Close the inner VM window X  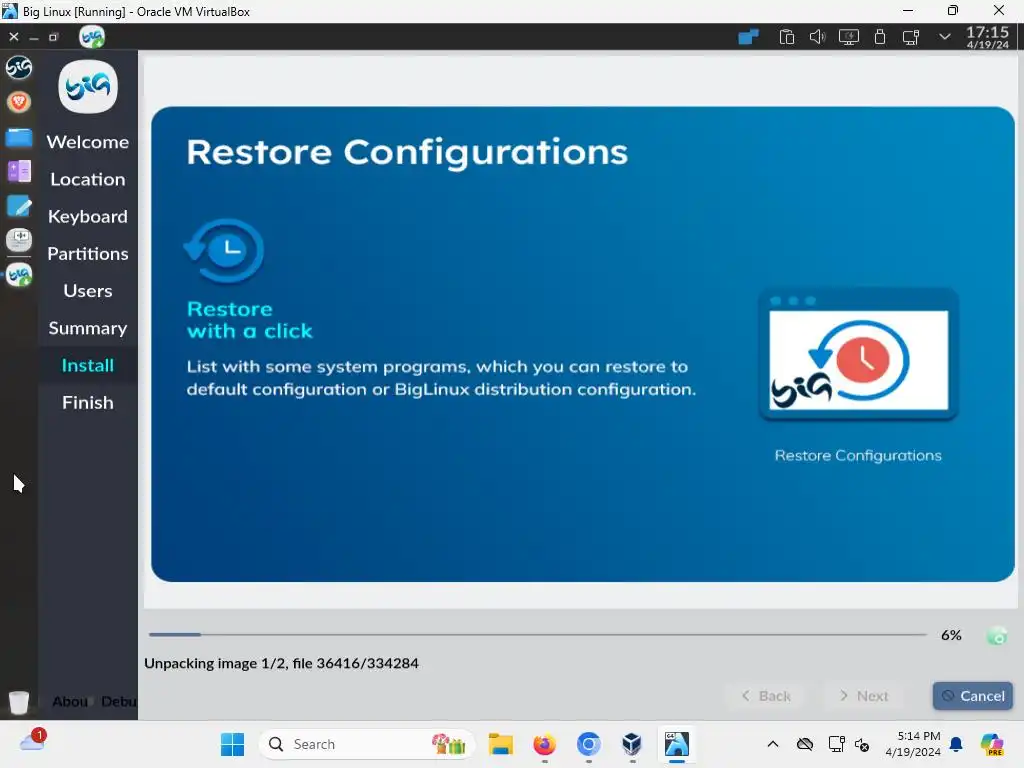pyautogui.click(x=14, y=37)
